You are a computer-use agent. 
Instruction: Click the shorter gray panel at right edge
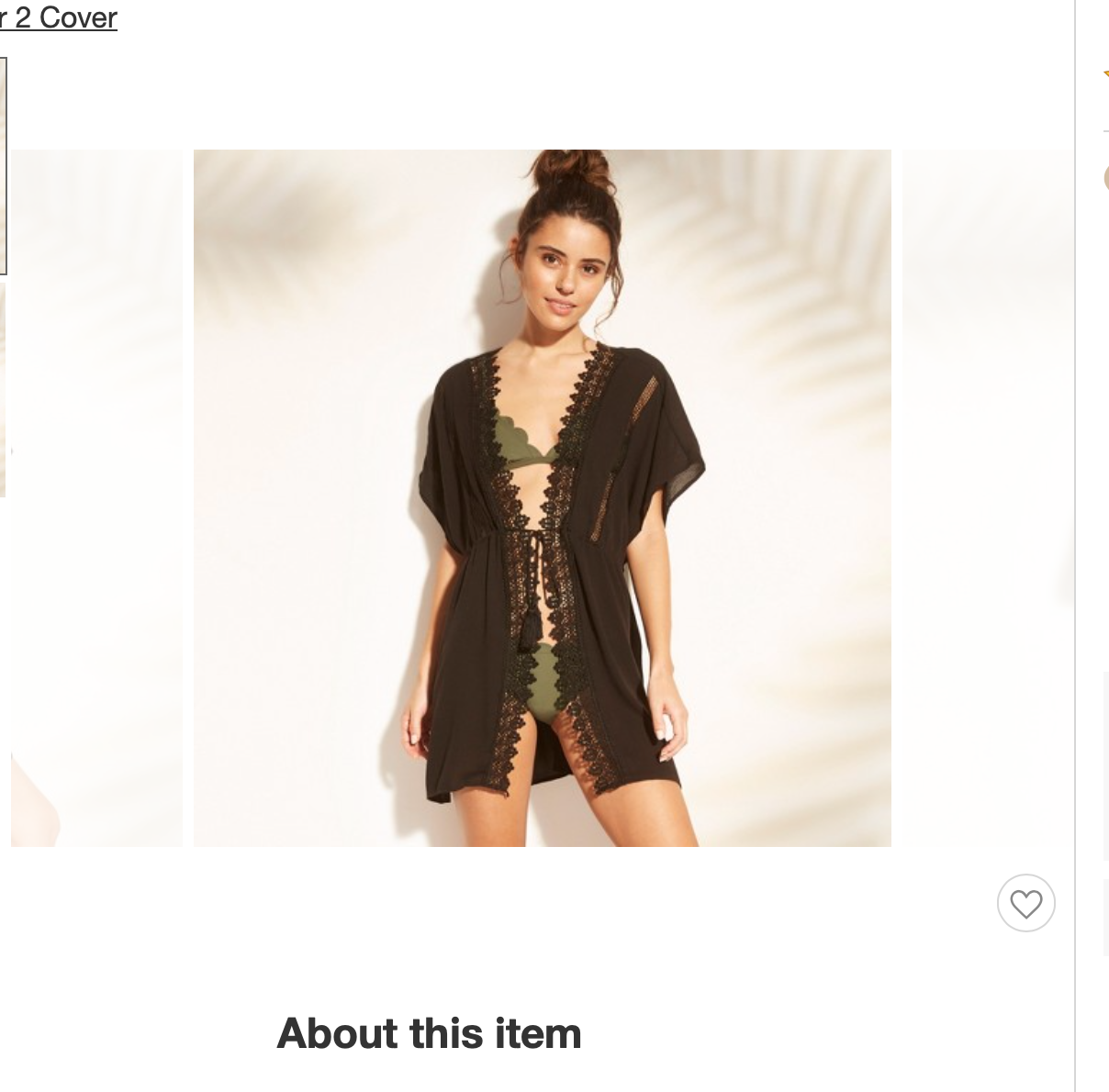1105,918
